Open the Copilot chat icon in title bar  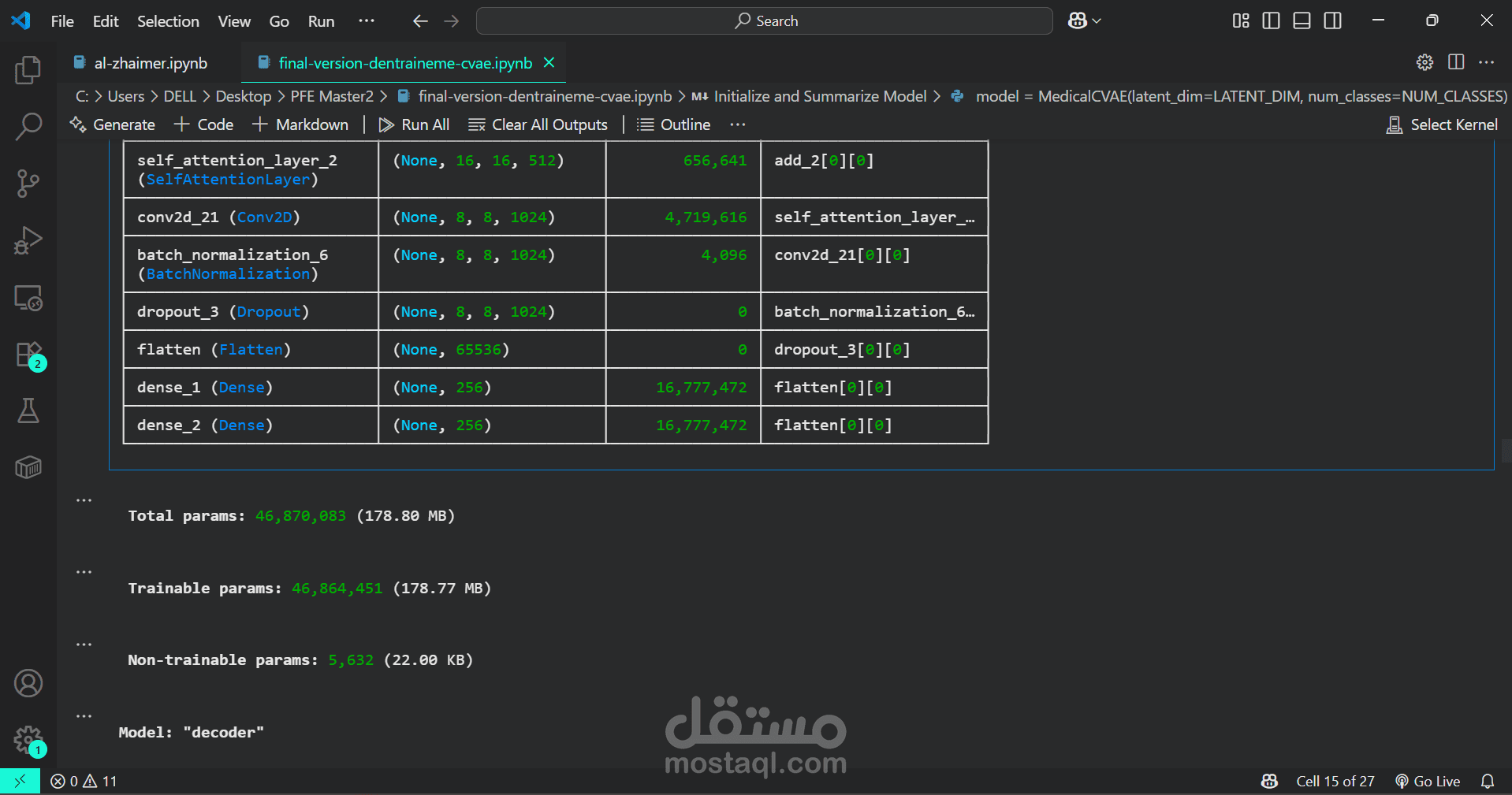[x=1077, y=21]
